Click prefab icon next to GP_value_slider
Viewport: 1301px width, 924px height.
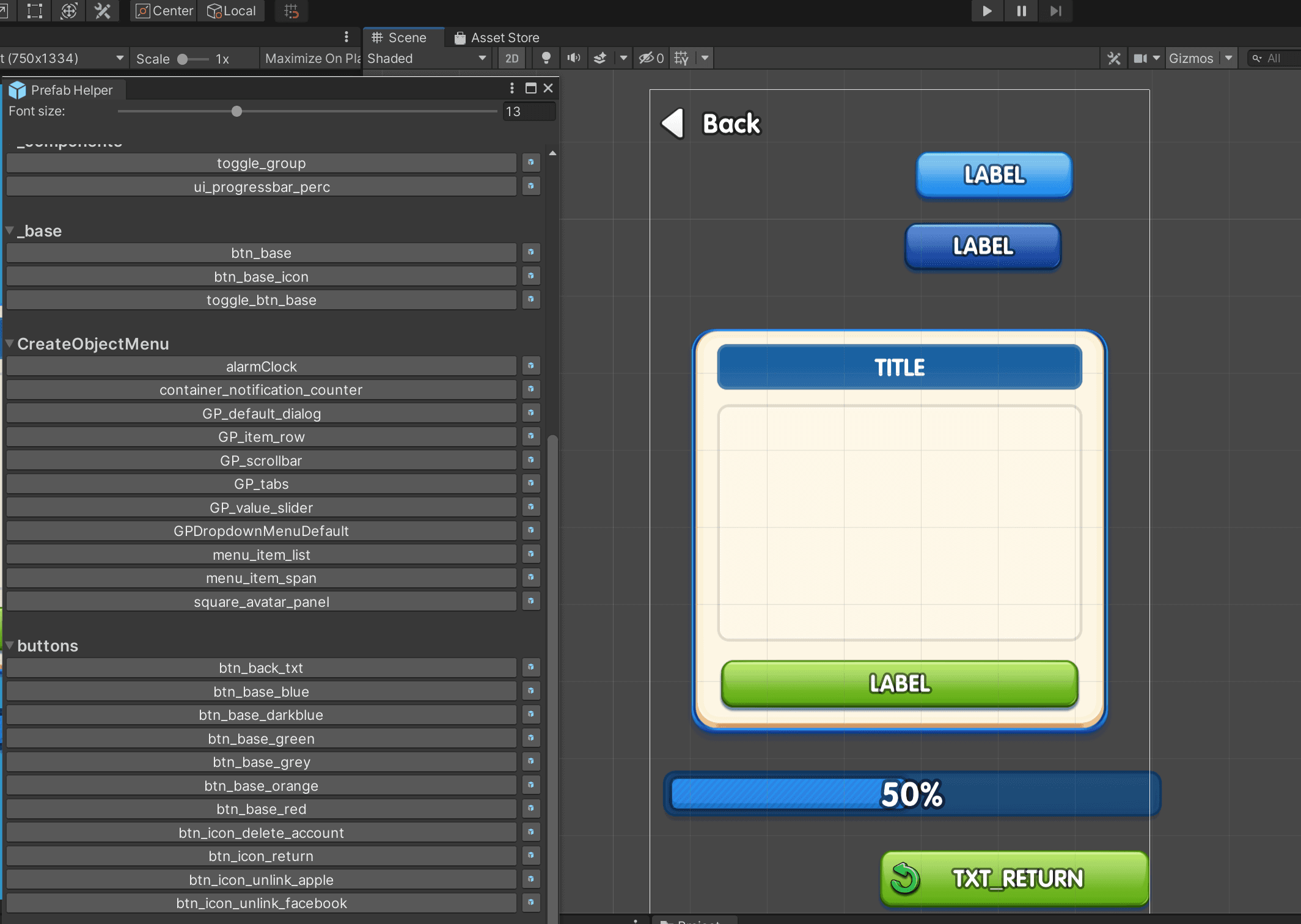coord(531,507)
